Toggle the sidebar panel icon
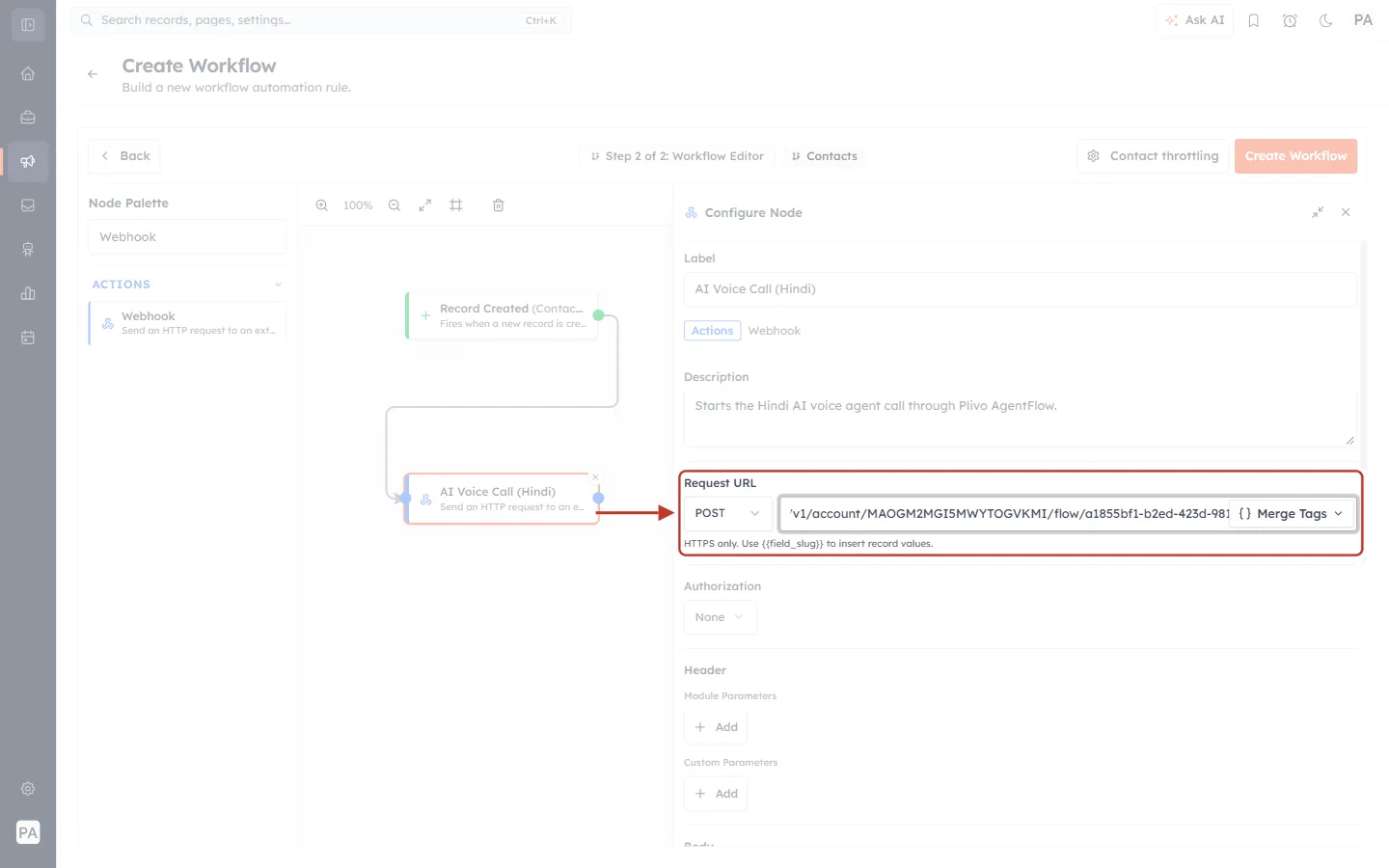The image size is (1389, 868). coord(28,25)
